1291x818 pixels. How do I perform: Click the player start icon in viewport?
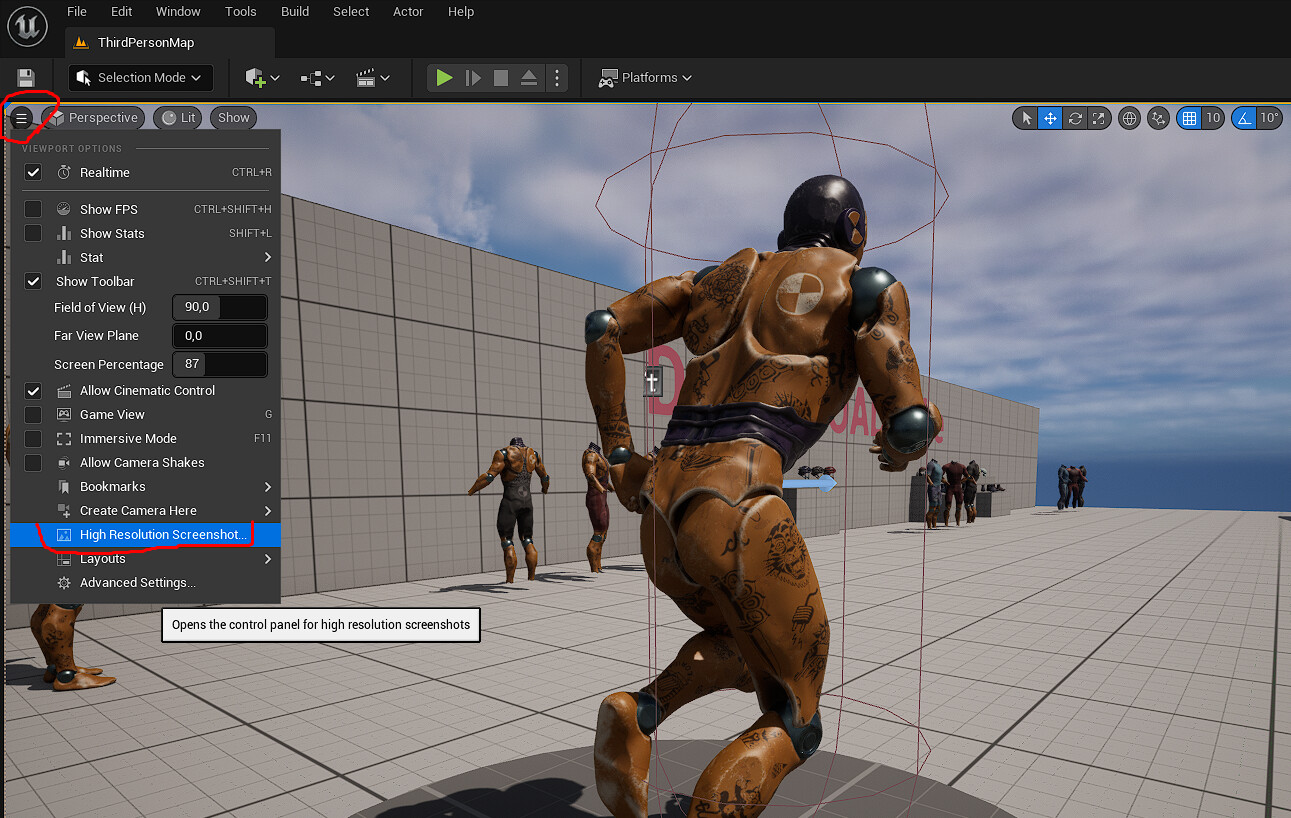pos(653,380)
